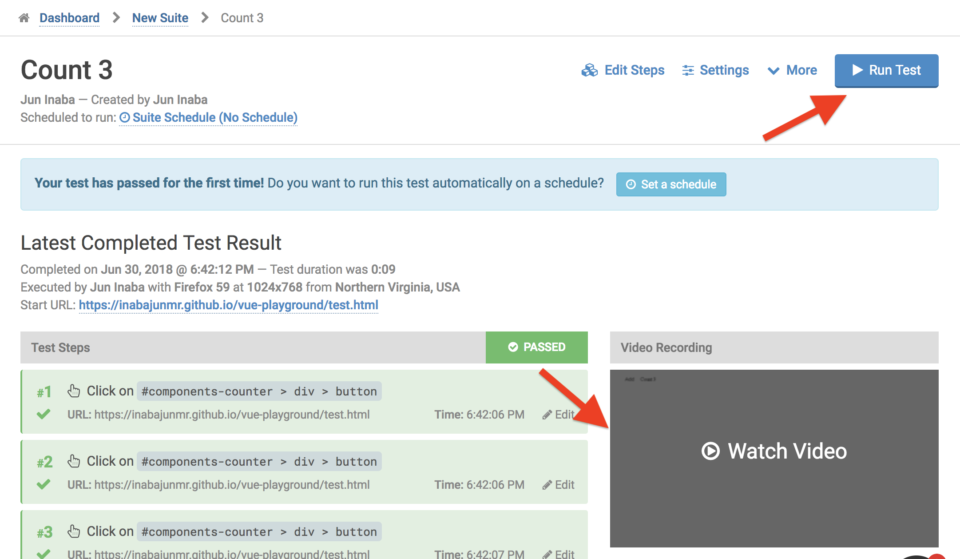Click the home icon in breadcrumb
960x559 pixels.
pyautogui.click(x=24, y=18)
